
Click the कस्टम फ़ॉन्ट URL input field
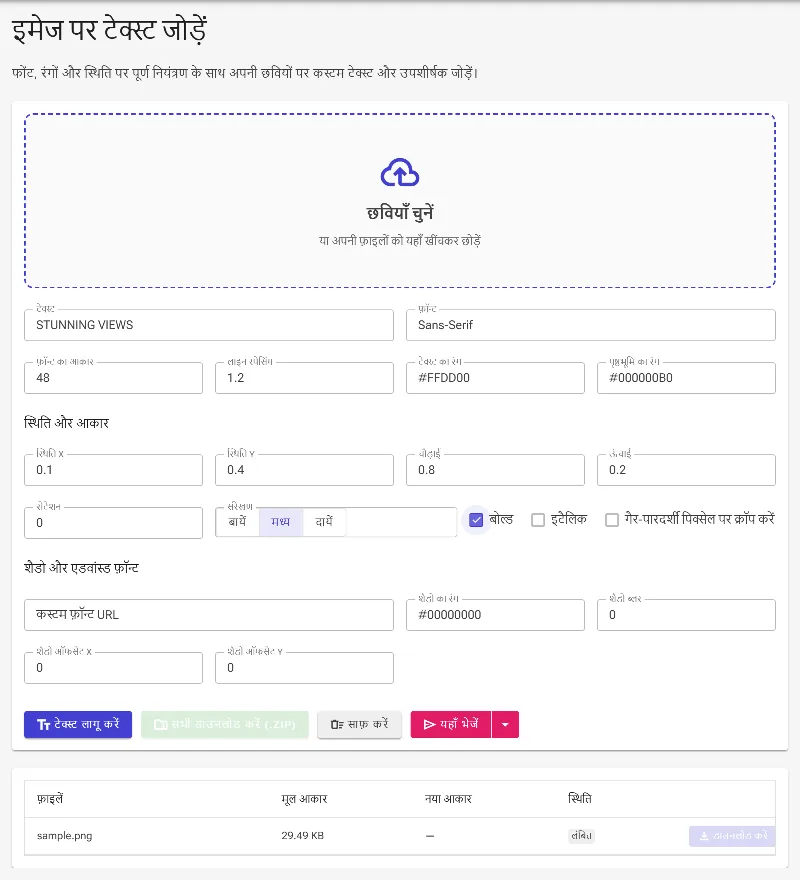(209, 615)
